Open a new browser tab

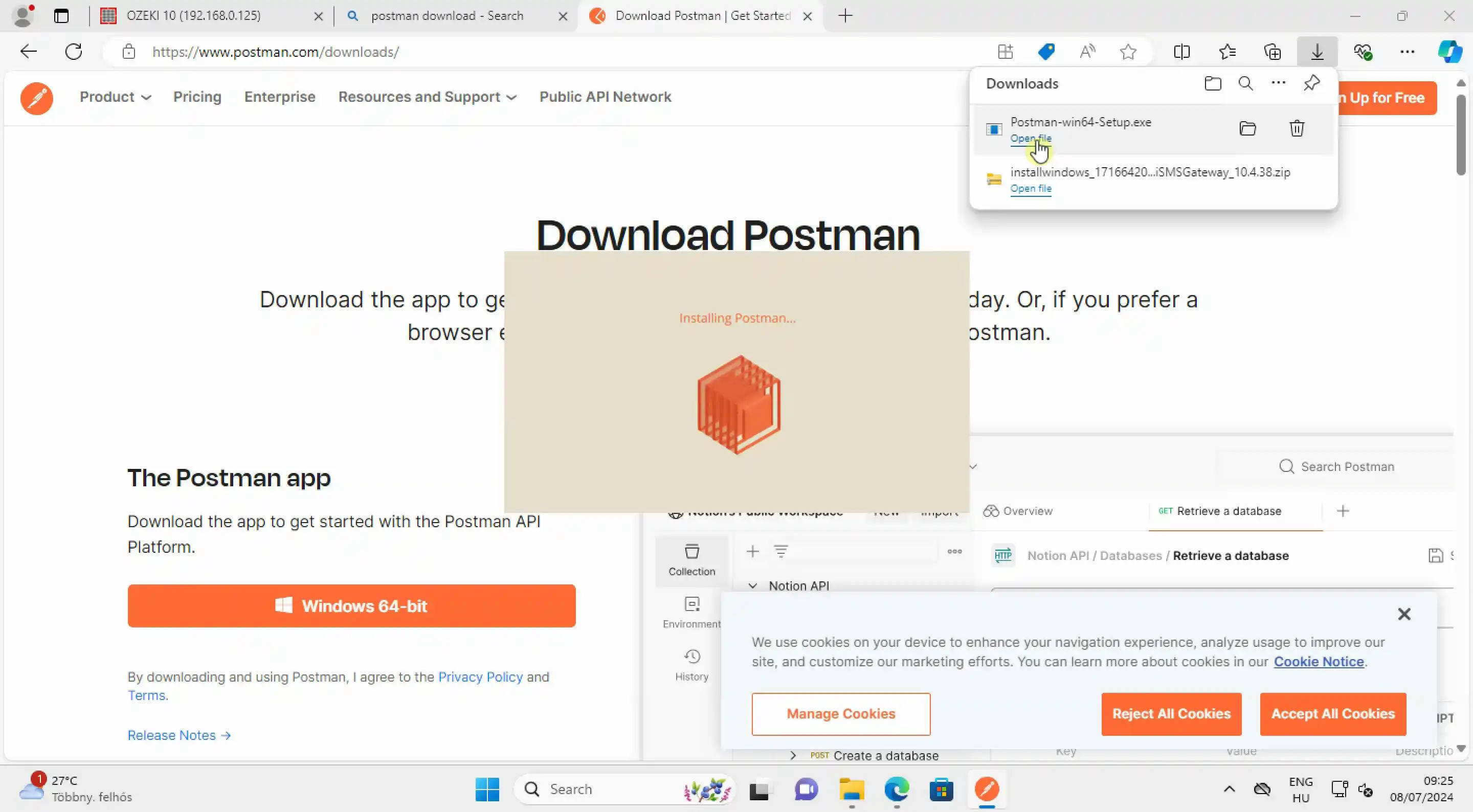[x=845, y=16]
